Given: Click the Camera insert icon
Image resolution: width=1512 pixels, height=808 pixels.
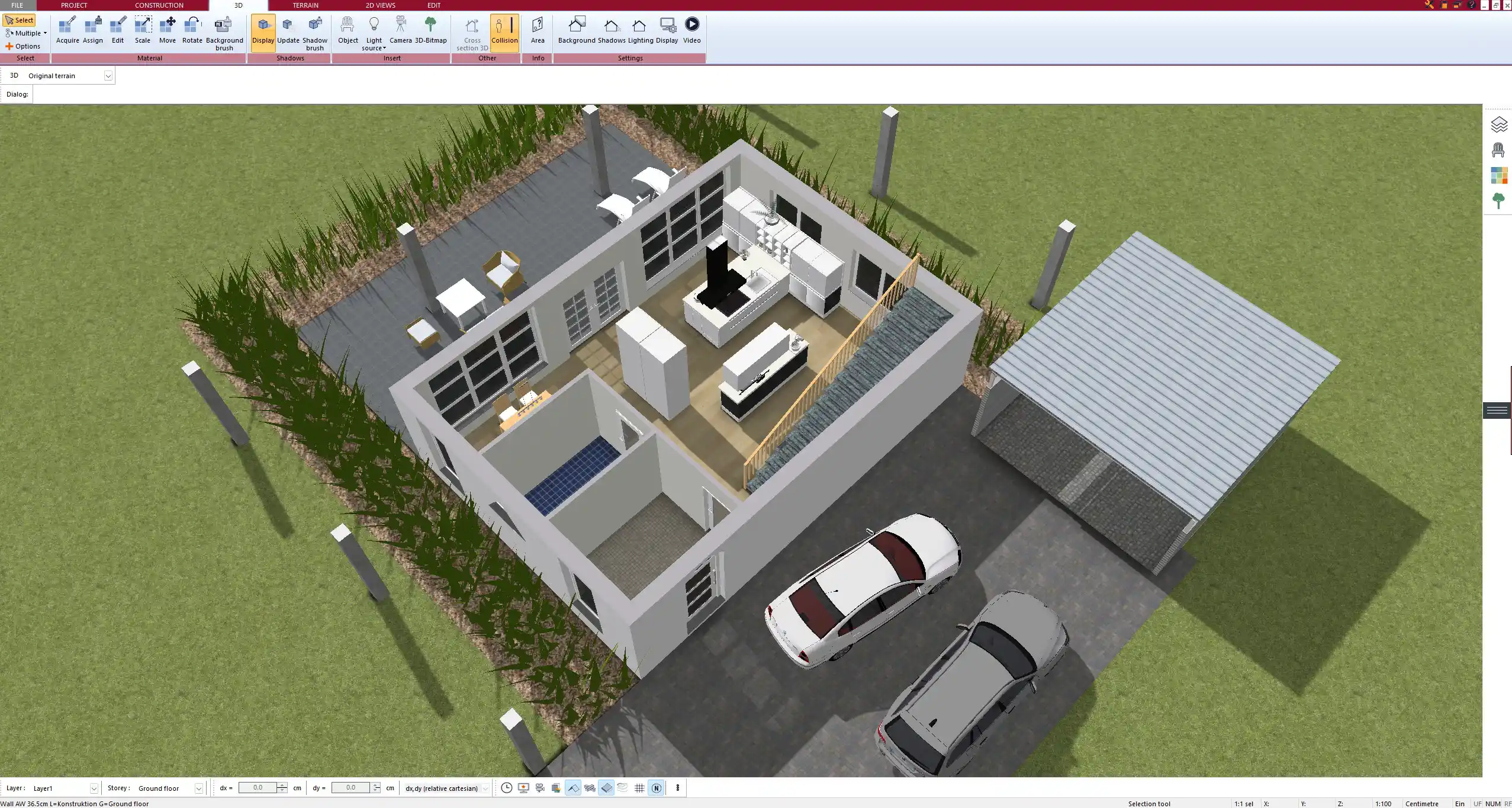Looking at the screenshot, I should (x=401, y=30).
